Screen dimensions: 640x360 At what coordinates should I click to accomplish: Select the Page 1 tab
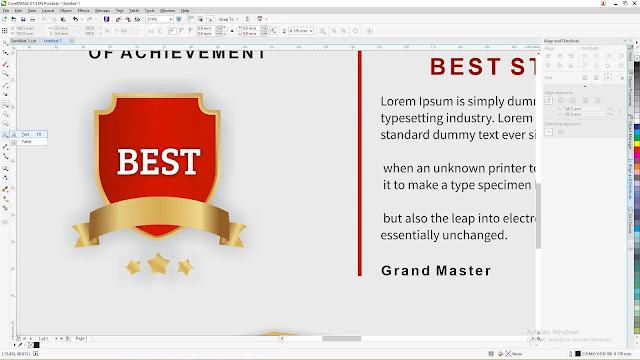[81, 338]
